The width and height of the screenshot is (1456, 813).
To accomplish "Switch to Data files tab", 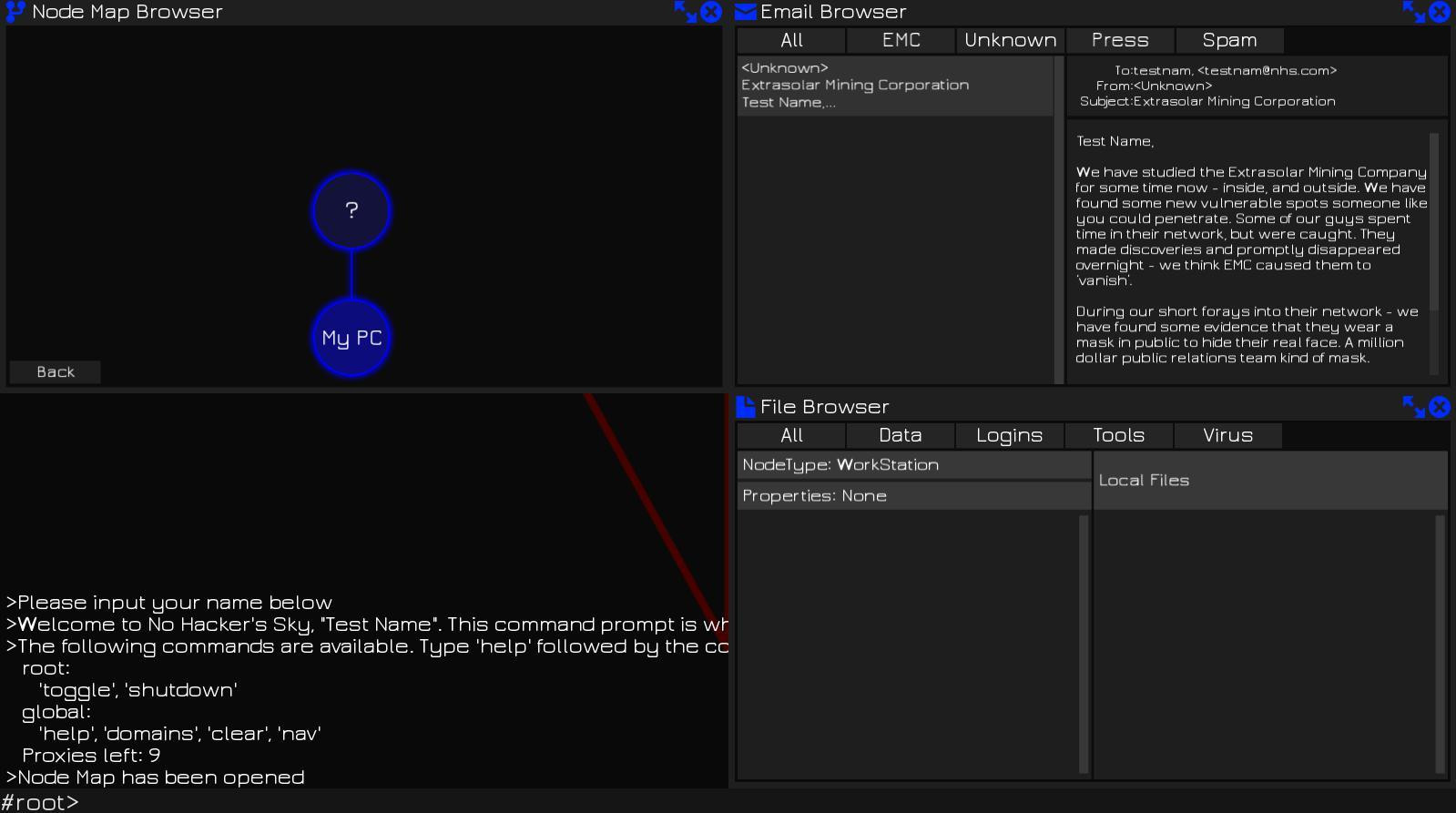I will pyautogui.click(x=901, y=435).
